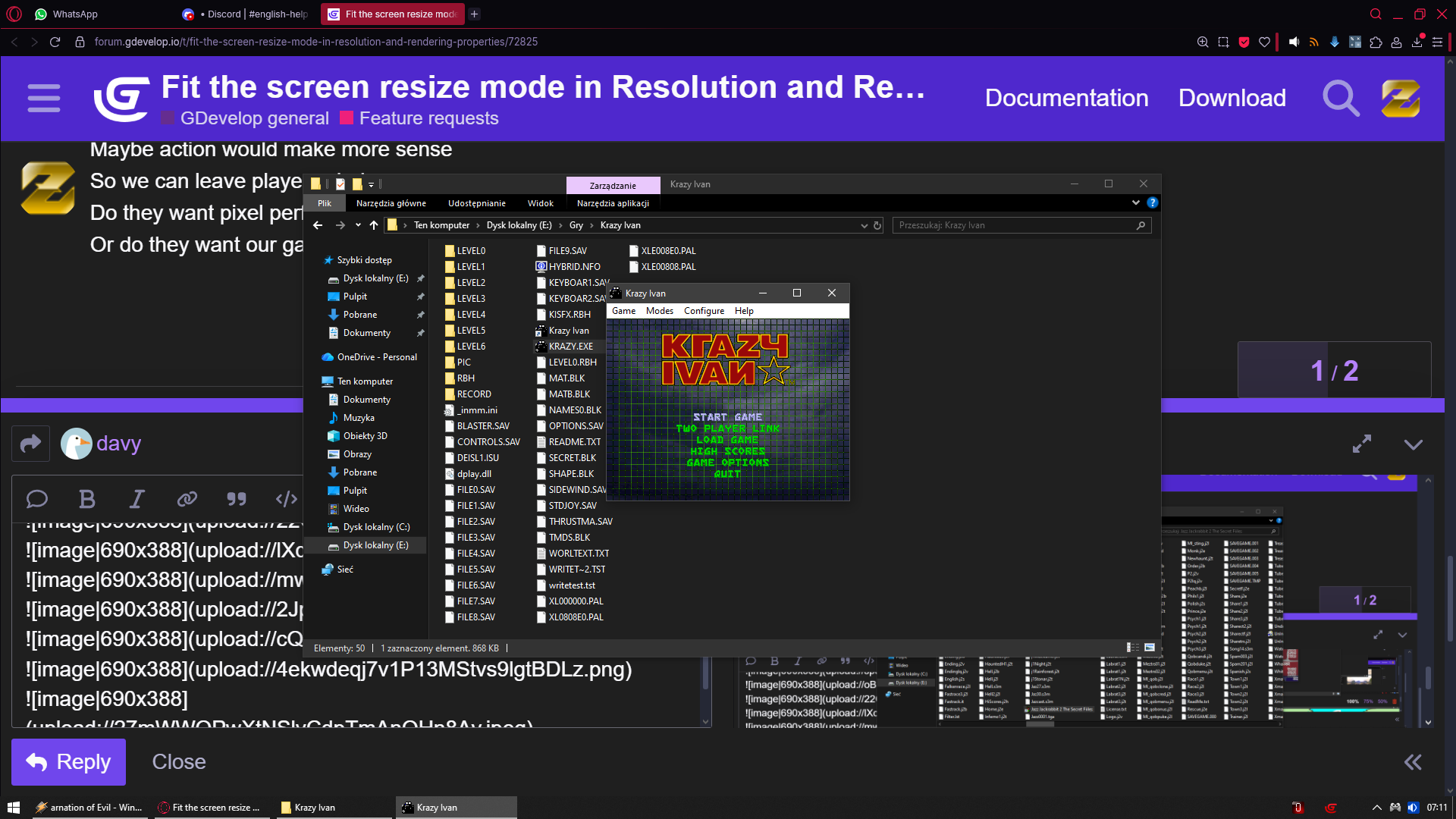Click the Reply button
Screen dimensions: 1456x819
click(68, 762)
